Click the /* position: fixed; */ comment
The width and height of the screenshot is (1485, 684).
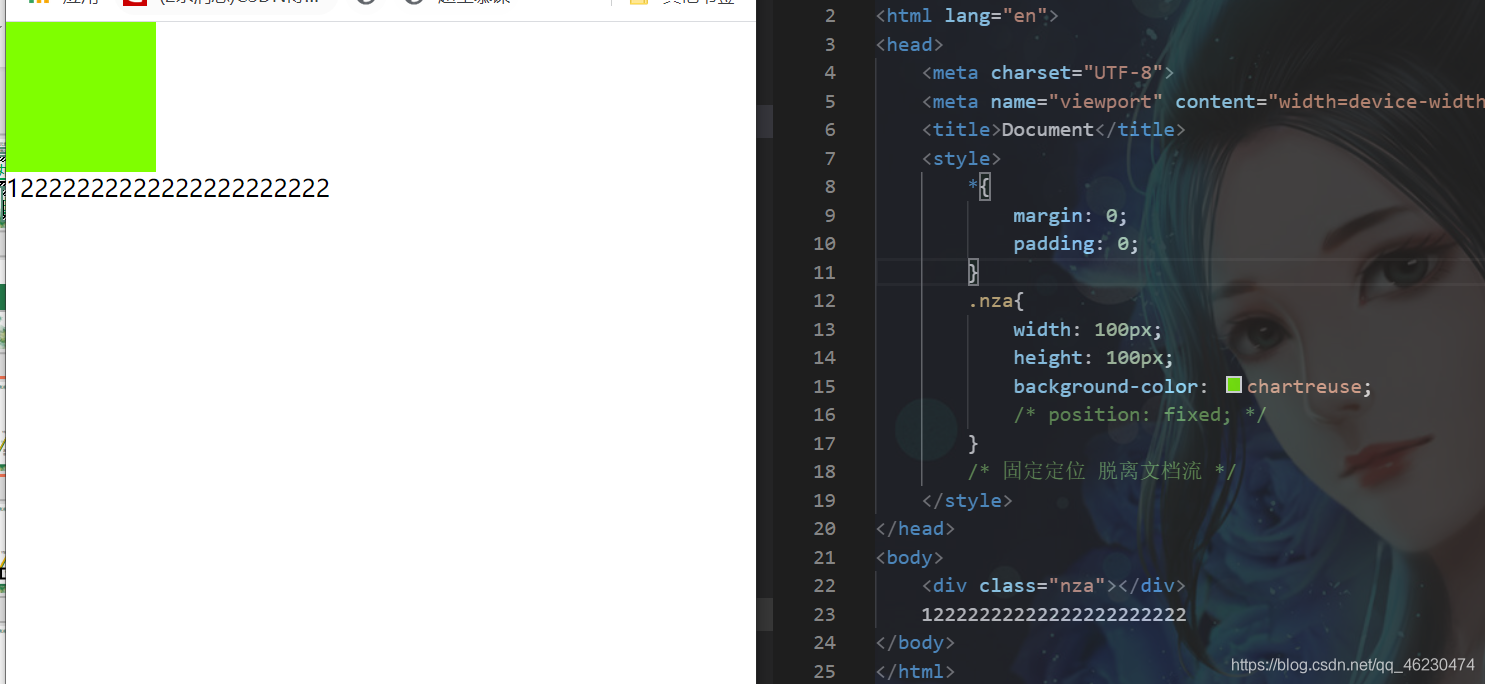[x=1140, y=414]
